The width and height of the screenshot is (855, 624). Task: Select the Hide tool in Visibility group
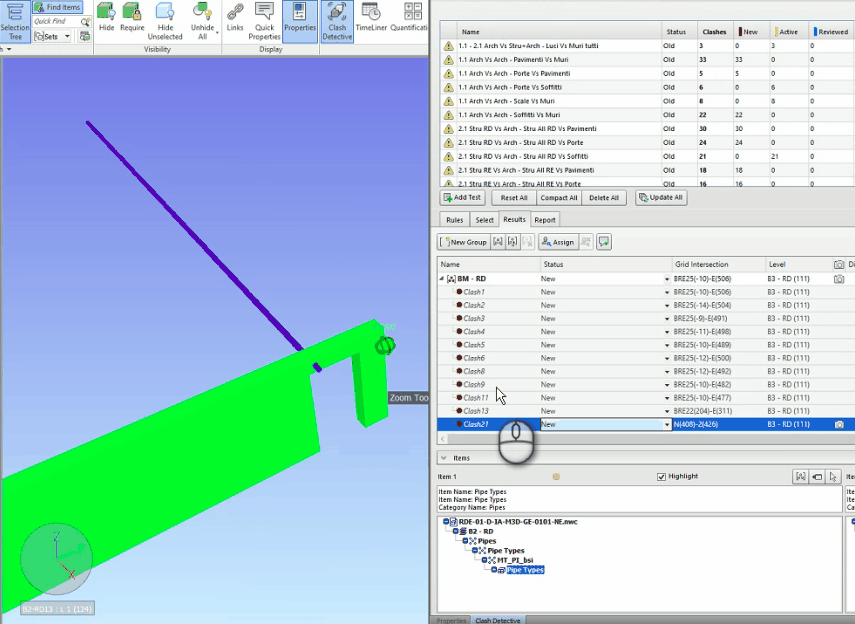(106, 20)
